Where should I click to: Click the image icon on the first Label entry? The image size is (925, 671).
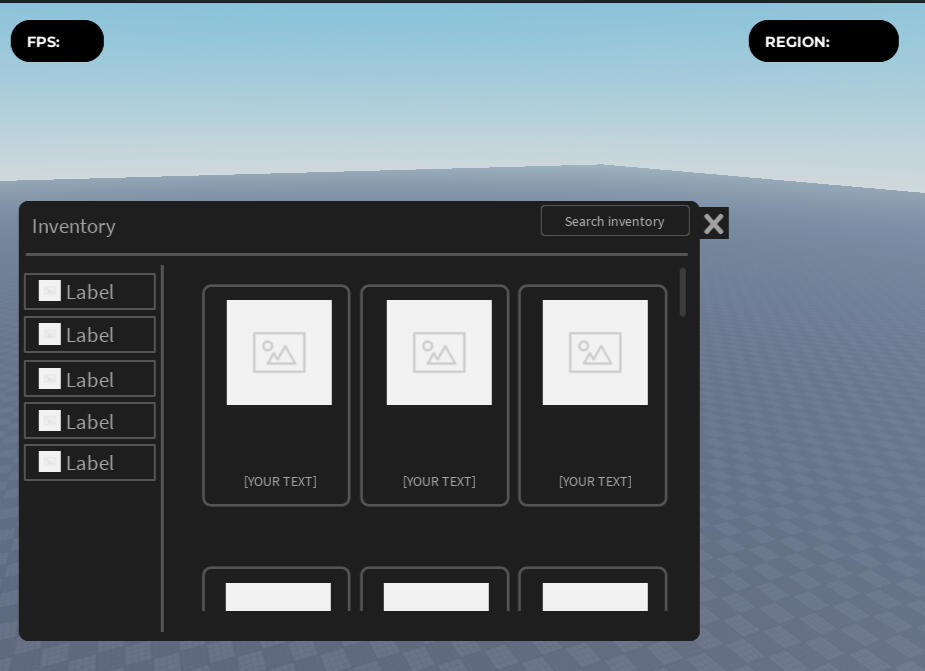click(x=49, y=290)
